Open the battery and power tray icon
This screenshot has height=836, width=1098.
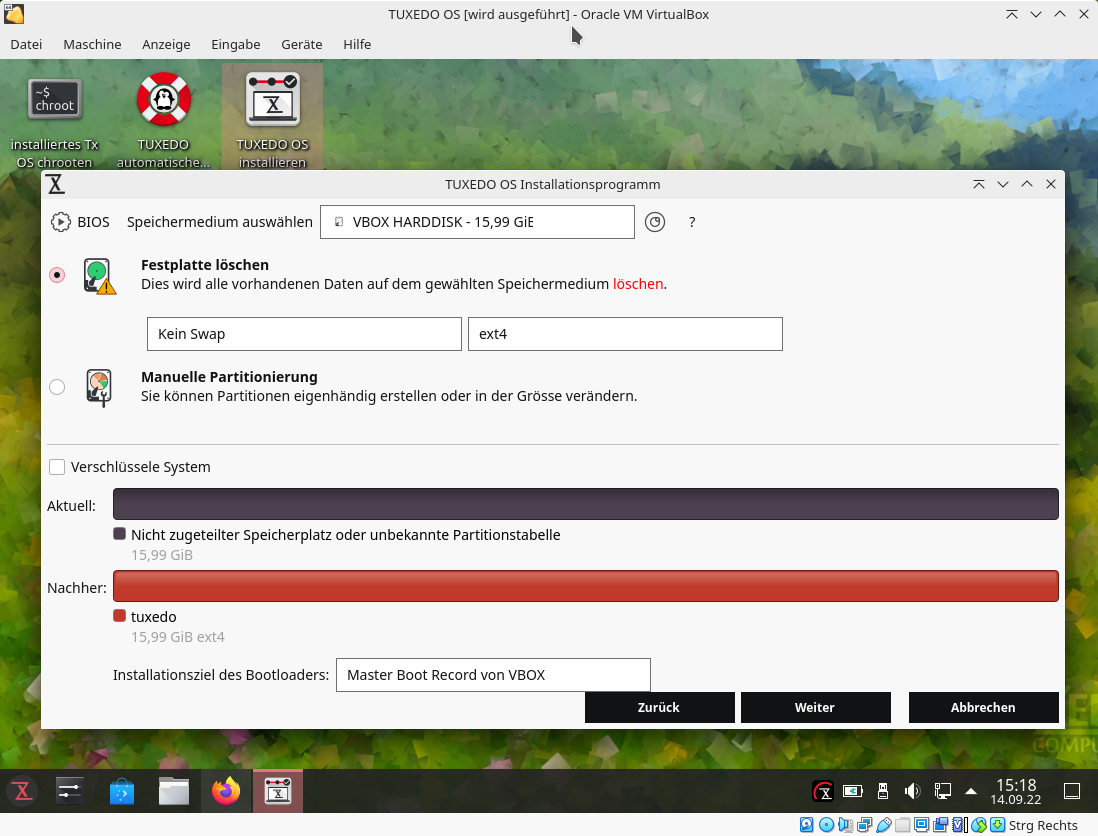coord(852,791)
